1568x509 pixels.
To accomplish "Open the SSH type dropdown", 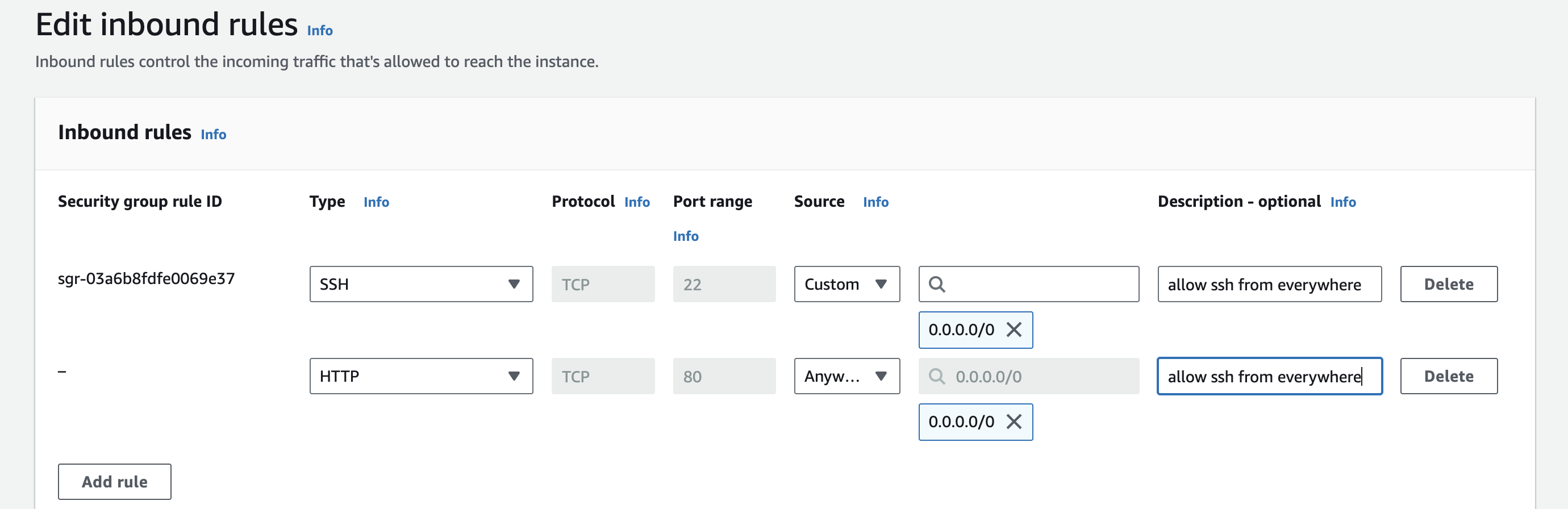I will 420,285.
